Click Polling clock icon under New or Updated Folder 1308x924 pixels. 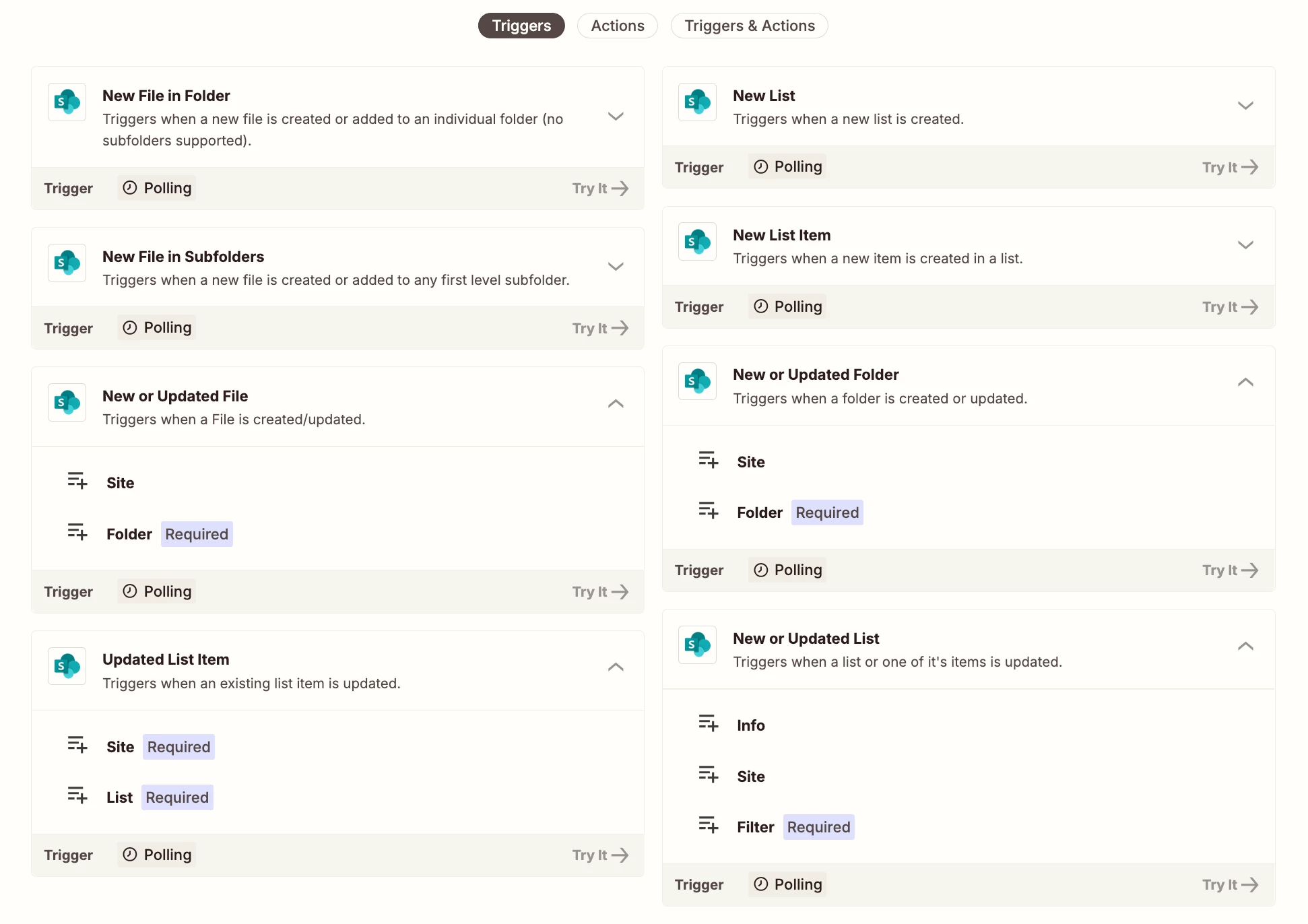click(760, 570)
